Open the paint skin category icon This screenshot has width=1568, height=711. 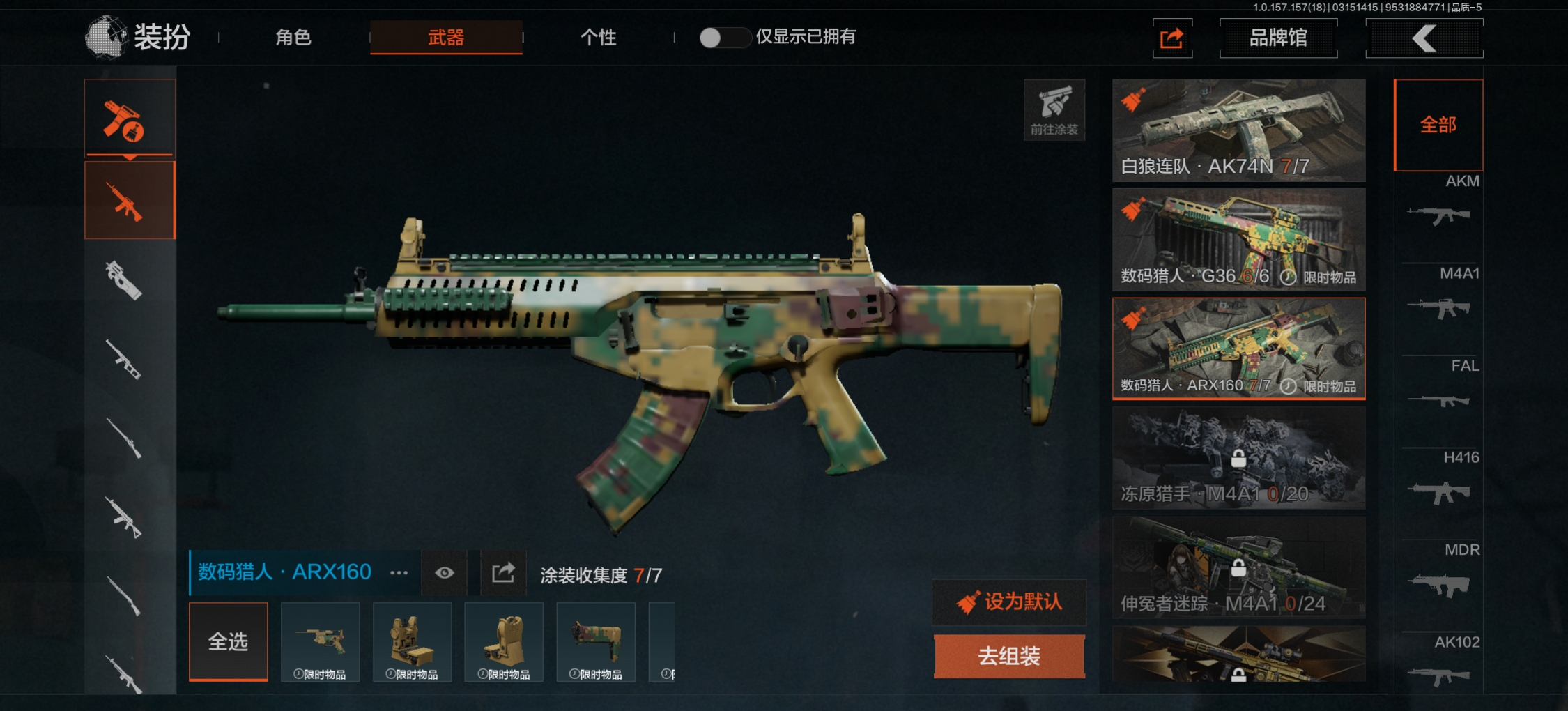130,118
